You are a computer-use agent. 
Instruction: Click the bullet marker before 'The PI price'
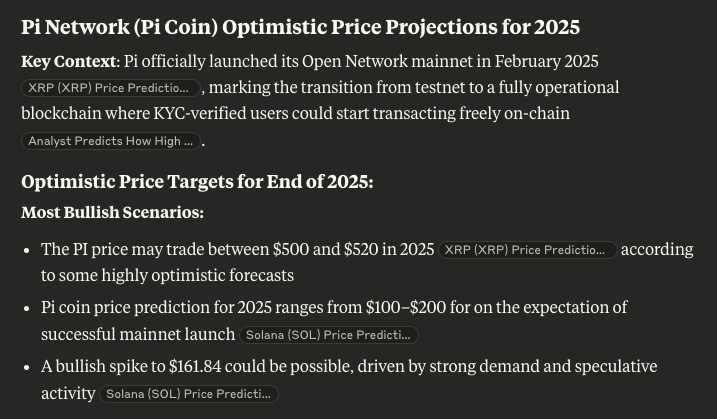26,250
